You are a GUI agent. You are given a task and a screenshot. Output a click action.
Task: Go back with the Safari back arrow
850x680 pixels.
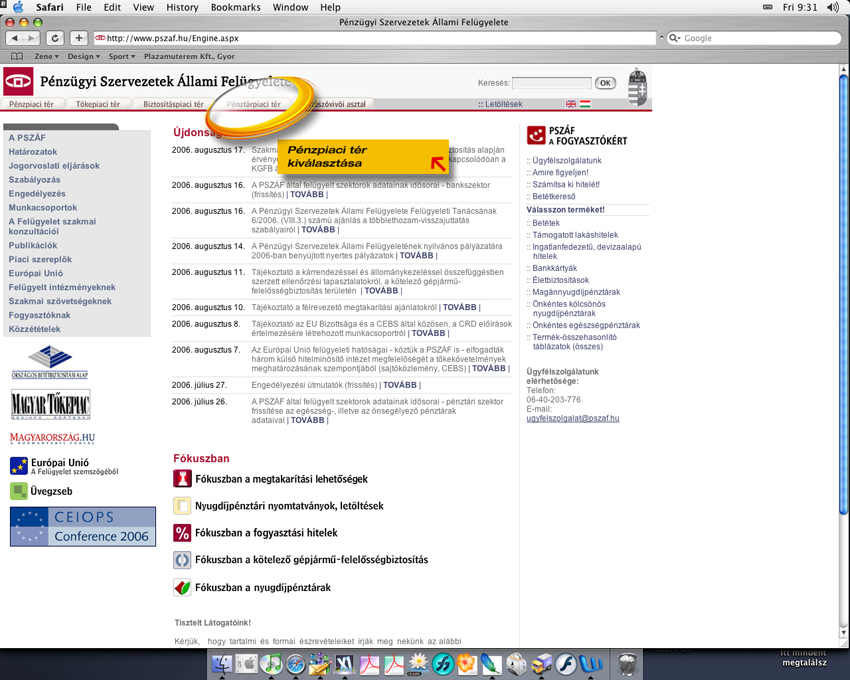(14, 38)
